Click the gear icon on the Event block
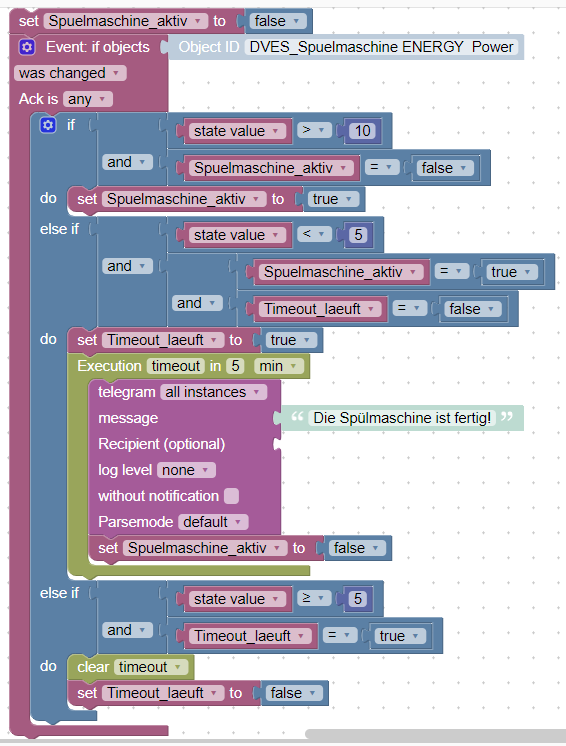The height and width of the screenshot is (746, 566). tap(27, 47)
